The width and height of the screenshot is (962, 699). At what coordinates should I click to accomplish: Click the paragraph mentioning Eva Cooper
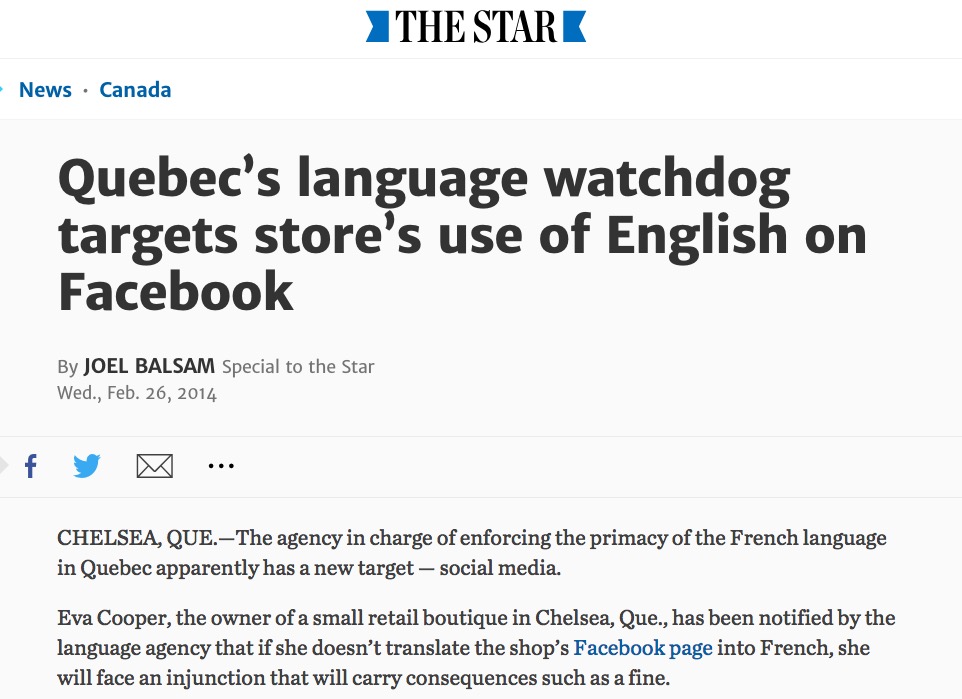476,648
